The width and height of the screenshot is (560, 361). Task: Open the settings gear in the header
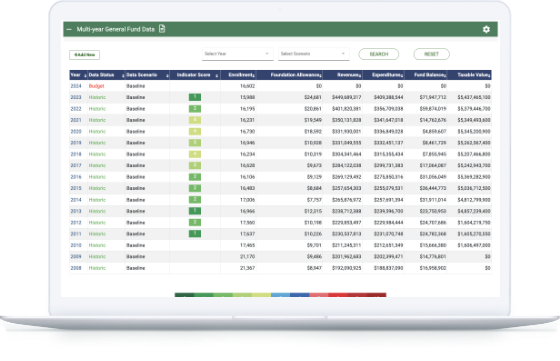(486, 29)
